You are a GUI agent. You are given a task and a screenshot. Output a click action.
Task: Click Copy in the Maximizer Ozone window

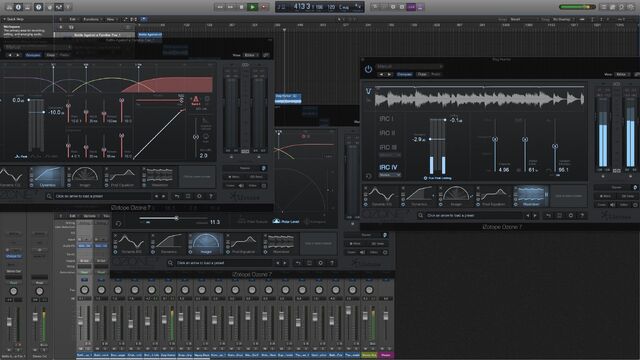tap(422, 74)
